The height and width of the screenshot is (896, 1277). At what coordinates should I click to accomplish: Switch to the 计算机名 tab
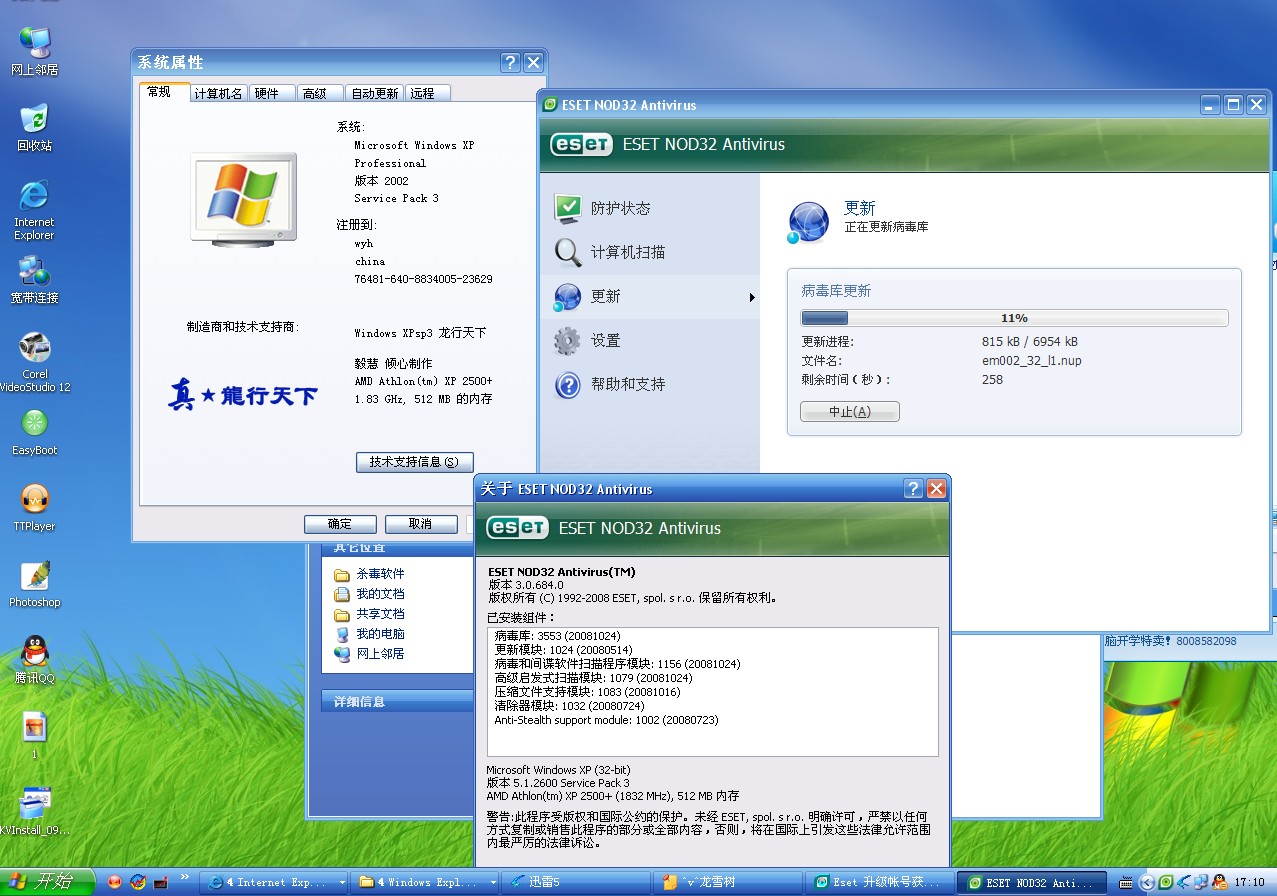click(x=218, y=93)
